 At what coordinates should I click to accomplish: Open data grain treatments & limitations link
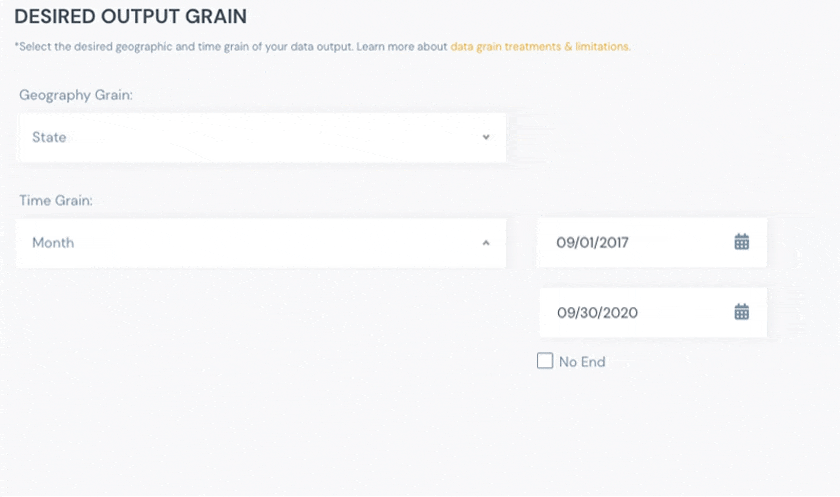[x=540, y=46]
